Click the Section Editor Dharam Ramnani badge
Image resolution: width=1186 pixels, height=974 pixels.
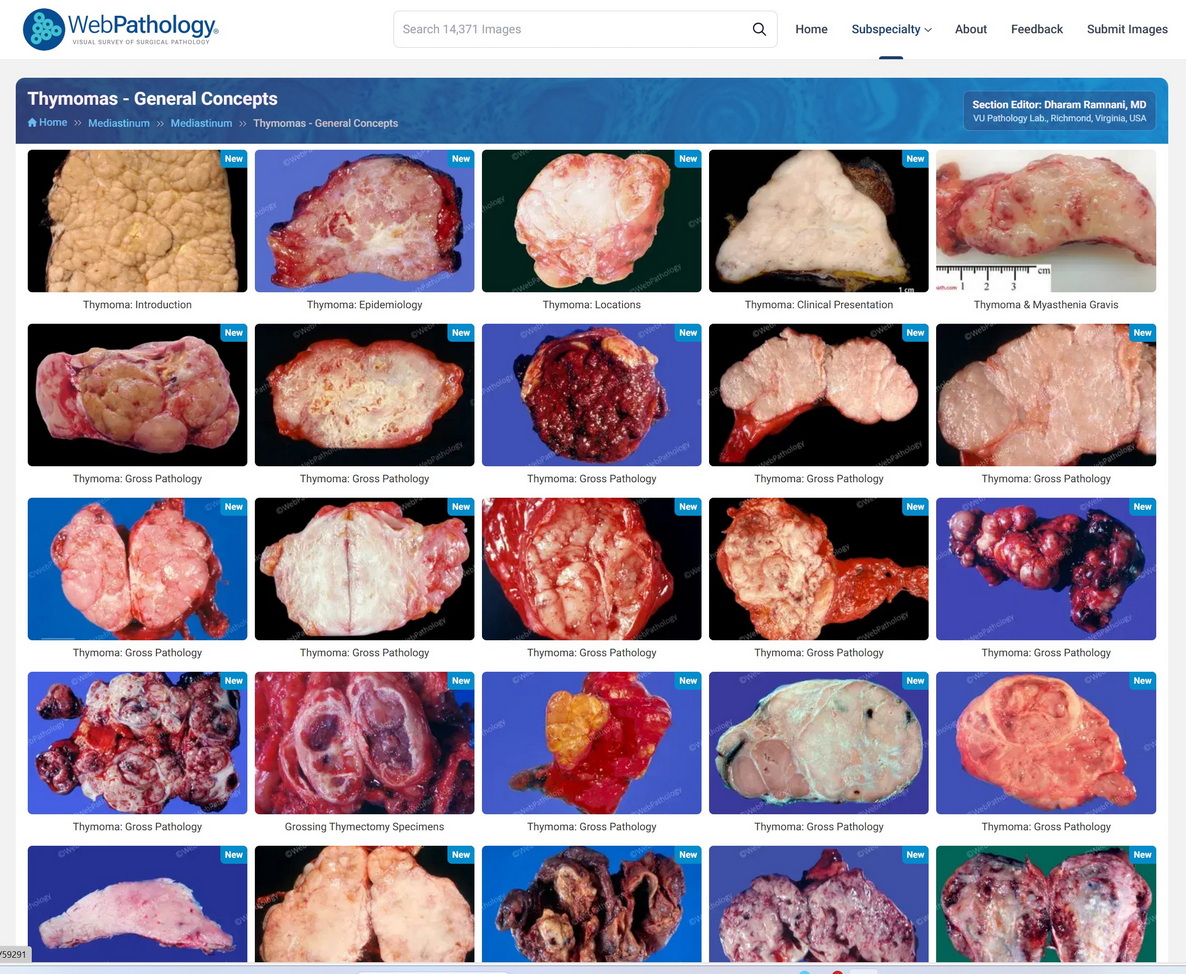[x=1059, y=108]
